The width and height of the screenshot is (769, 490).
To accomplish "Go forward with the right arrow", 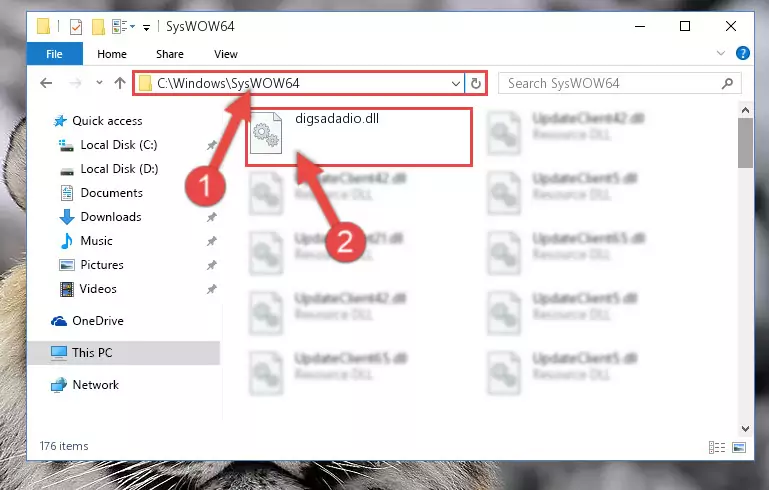I will (x=75, y=83).
